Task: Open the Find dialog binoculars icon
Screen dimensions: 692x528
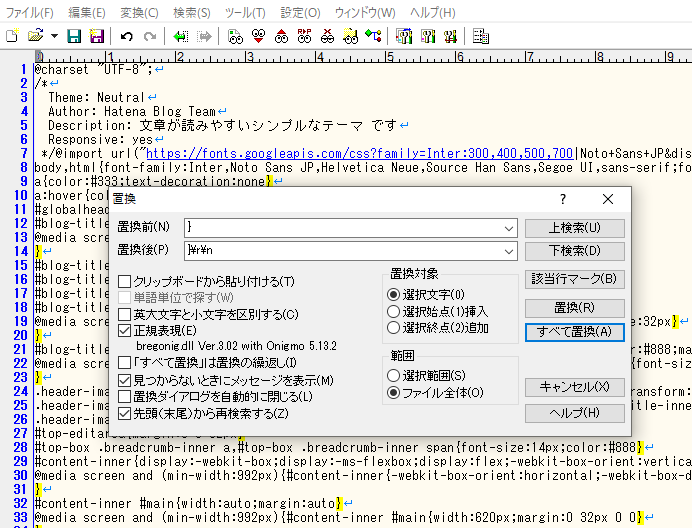Action: click(235, 36)
